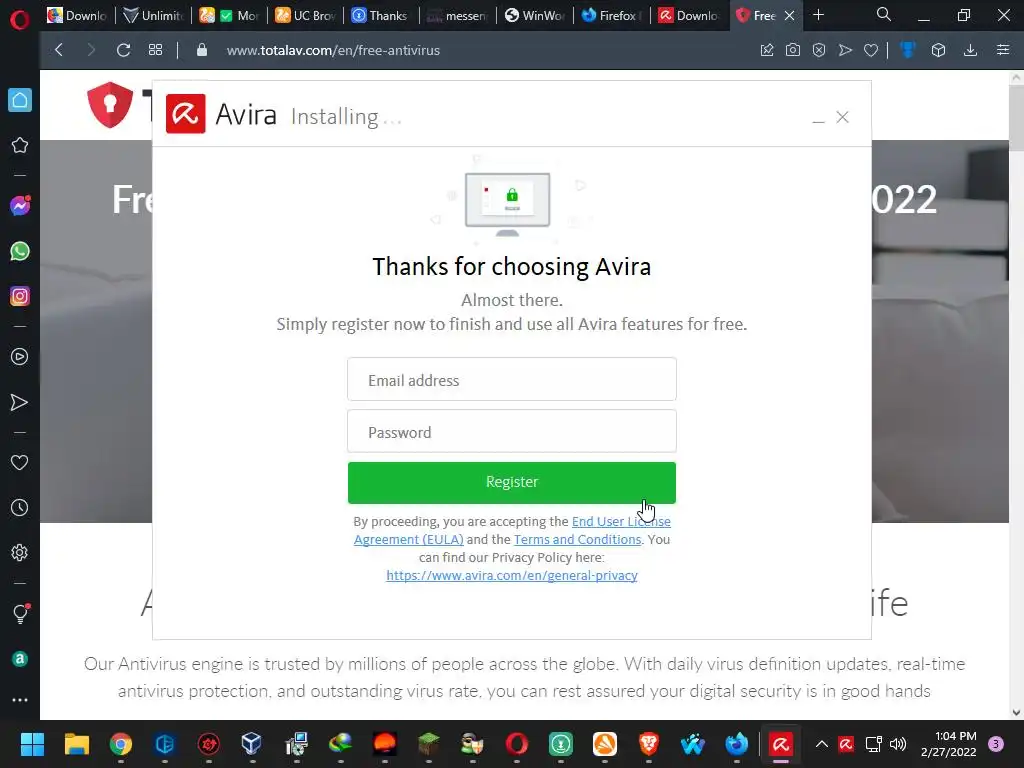
Task: Open the Avira general-privacy URL link
Action: click(511, 575)
